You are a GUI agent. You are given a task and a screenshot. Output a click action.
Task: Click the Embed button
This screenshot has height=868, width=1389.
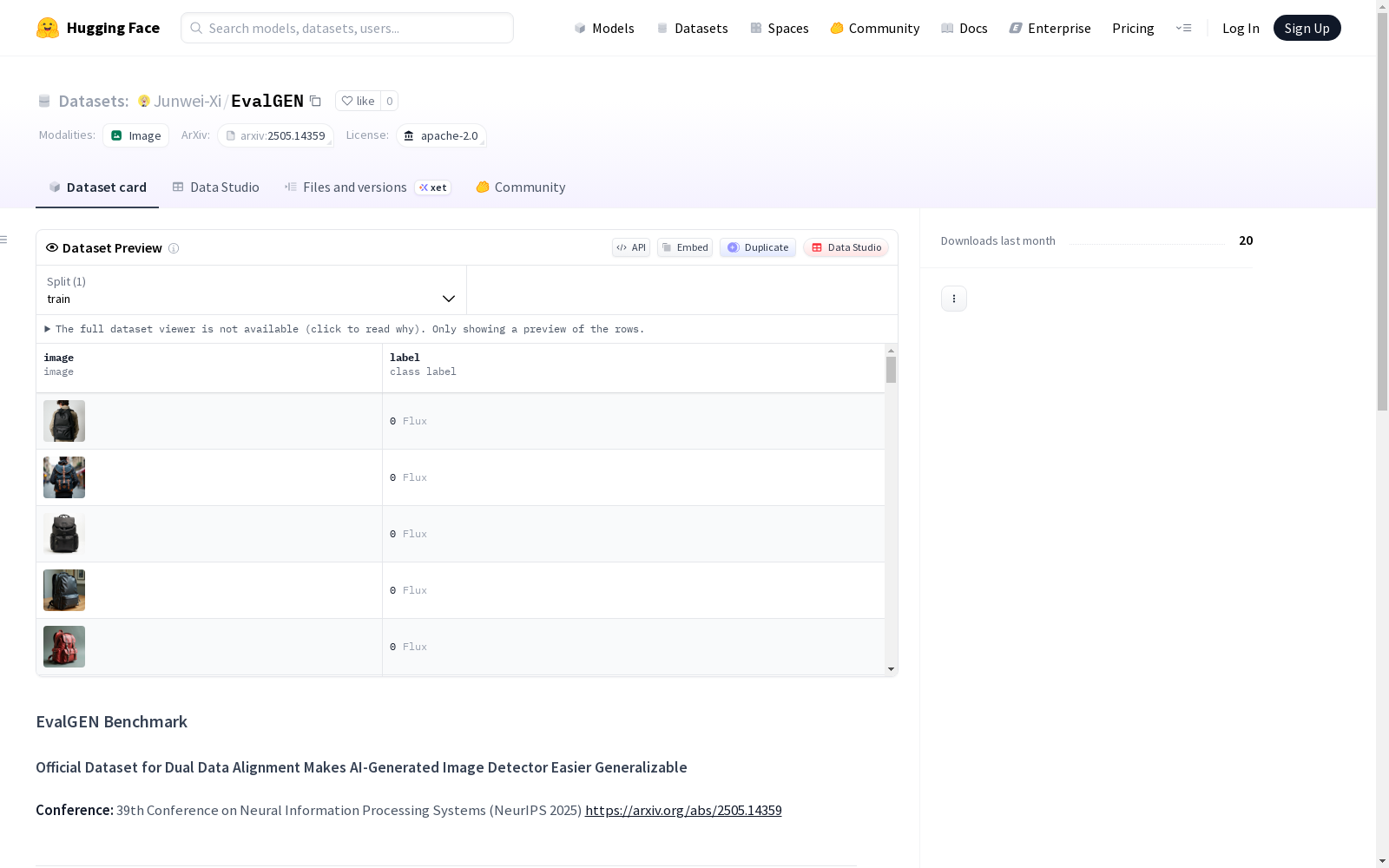coord(685,247)
